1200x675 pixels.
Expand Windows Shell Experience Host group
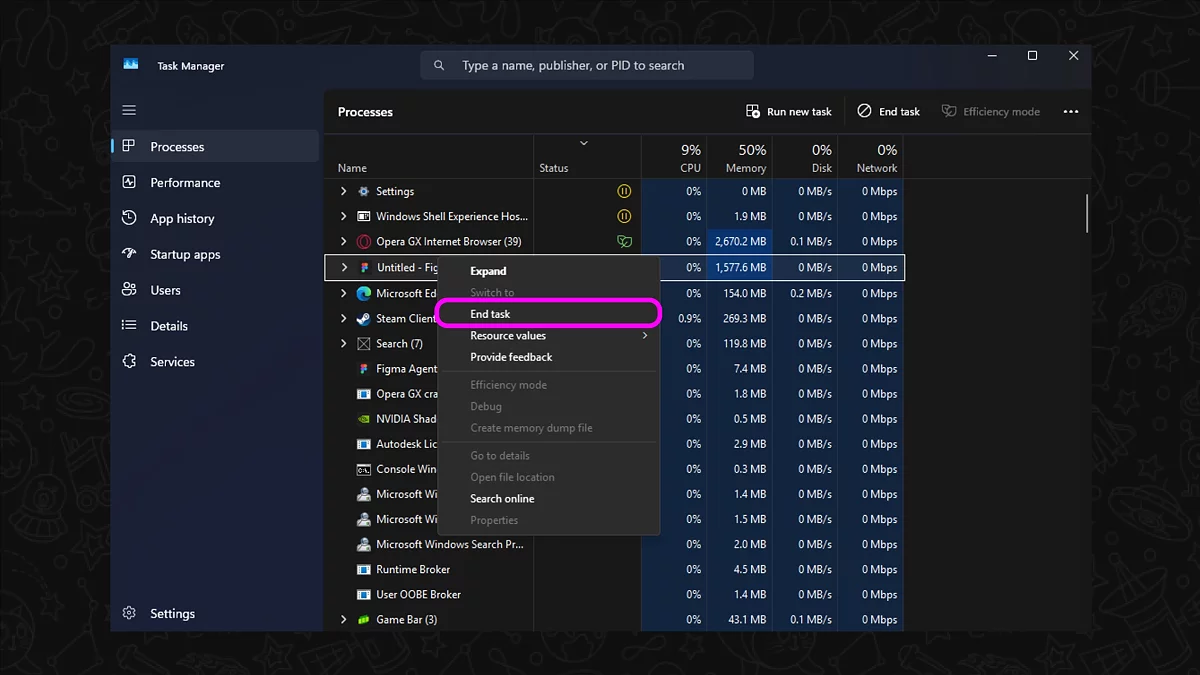pos(343,217)
